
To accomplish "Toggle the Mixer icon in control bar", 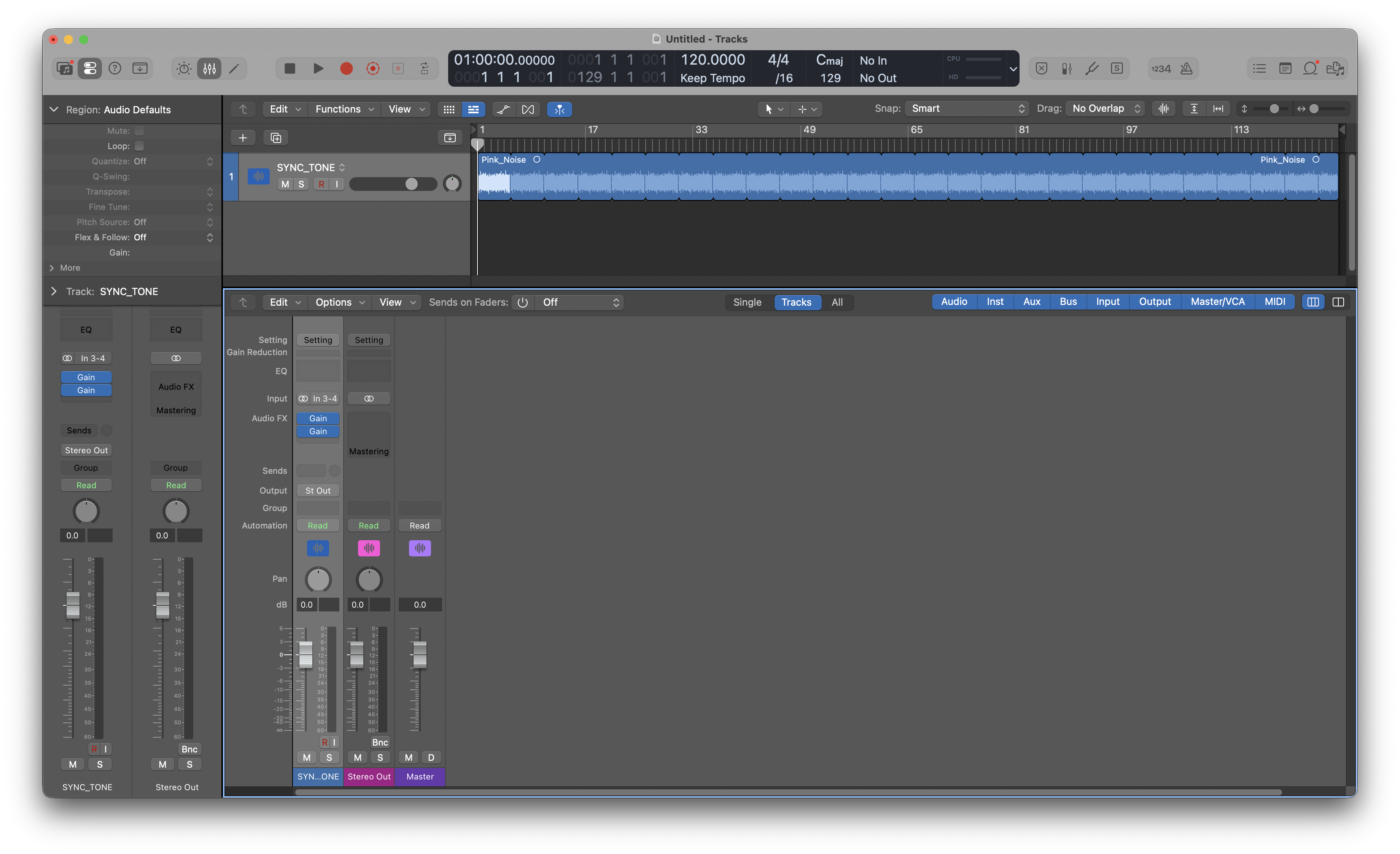I will [209, 69].
